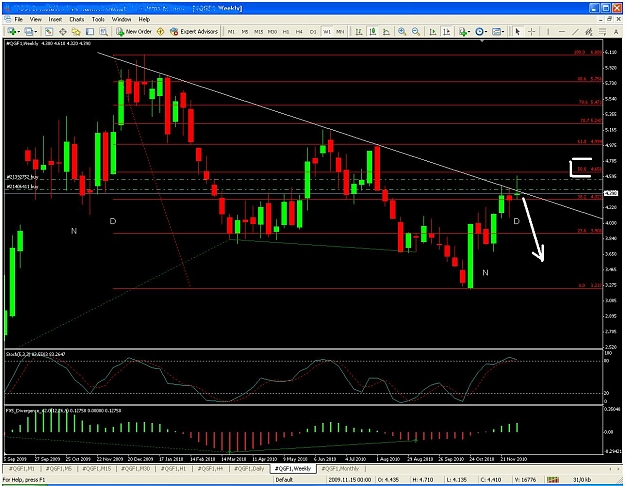This screenshot has height=486, width=625.
Task: Click the New Order button
Action: tap(134, 31)
